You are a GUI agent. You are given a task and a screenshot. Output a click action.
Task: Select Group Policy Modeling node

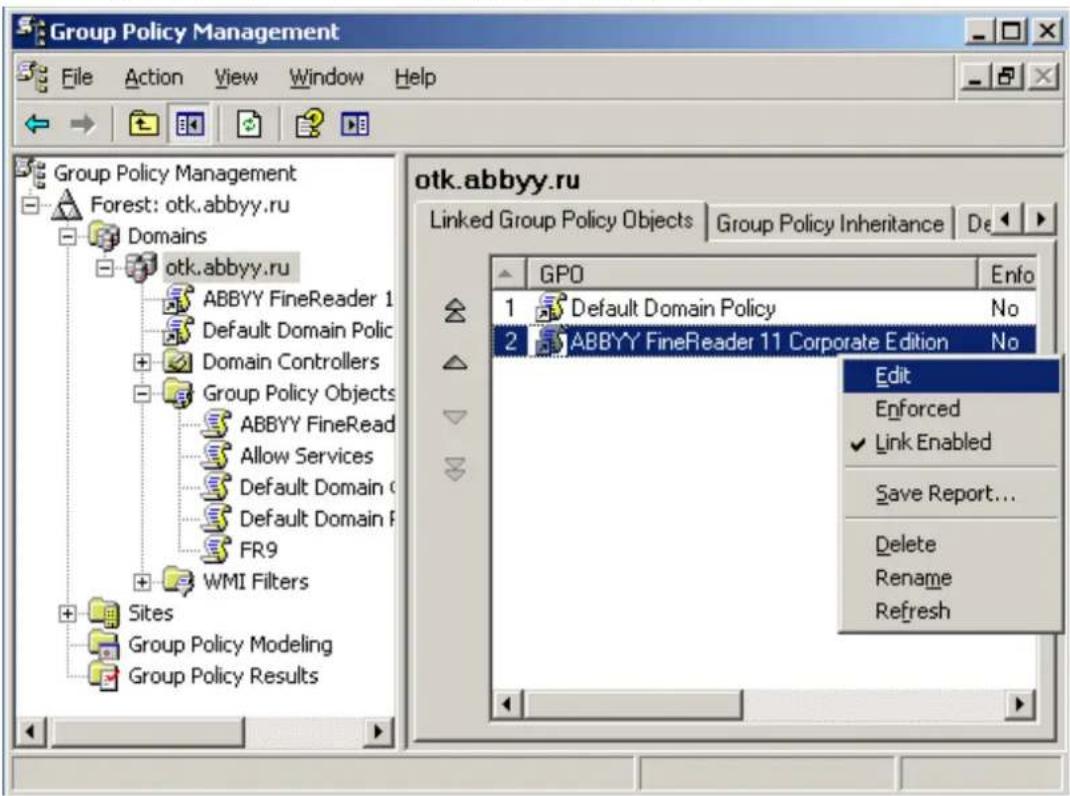click(x=230, y=644)
